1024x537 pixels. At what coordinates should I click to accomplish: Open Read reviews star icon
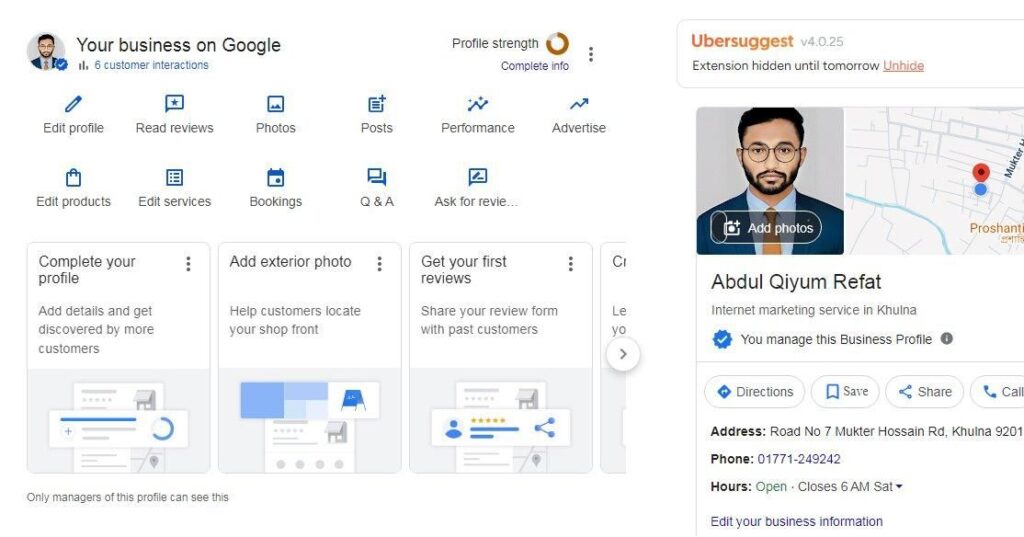[174, 104]
